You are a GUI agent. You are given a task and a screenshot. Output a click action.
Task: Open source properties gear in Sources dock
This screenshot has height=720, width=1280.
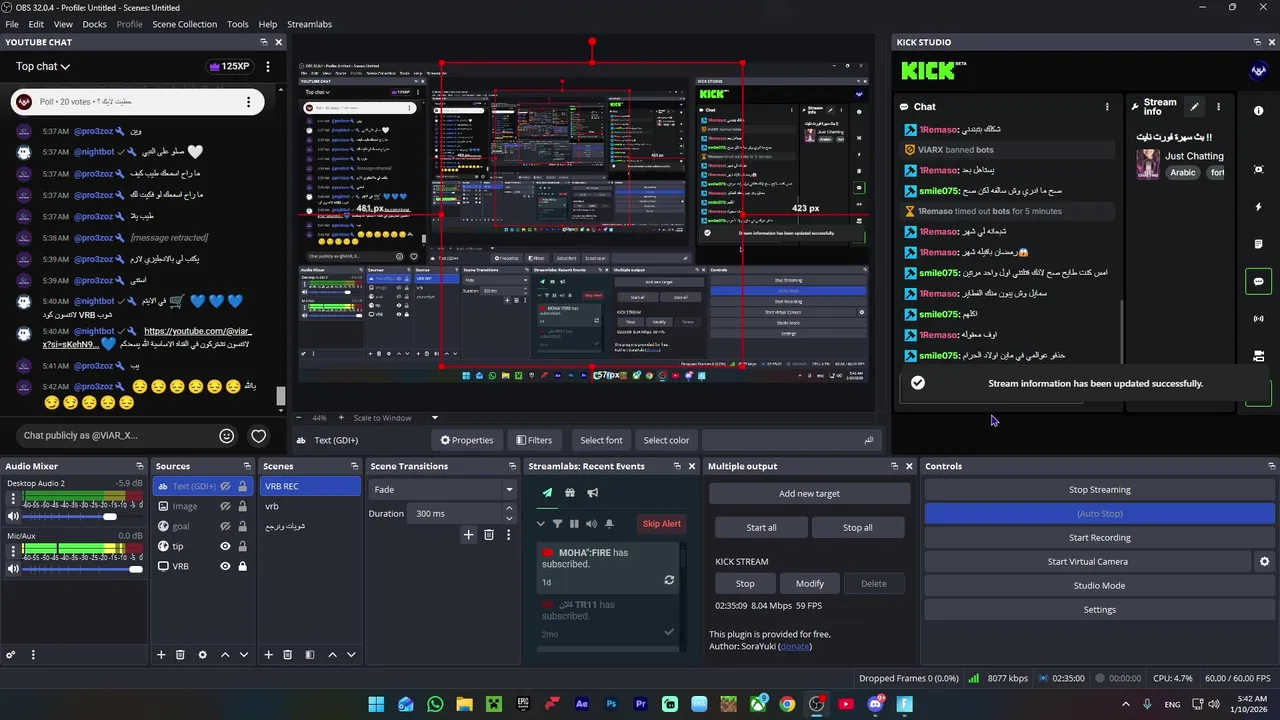coord(202,655)
